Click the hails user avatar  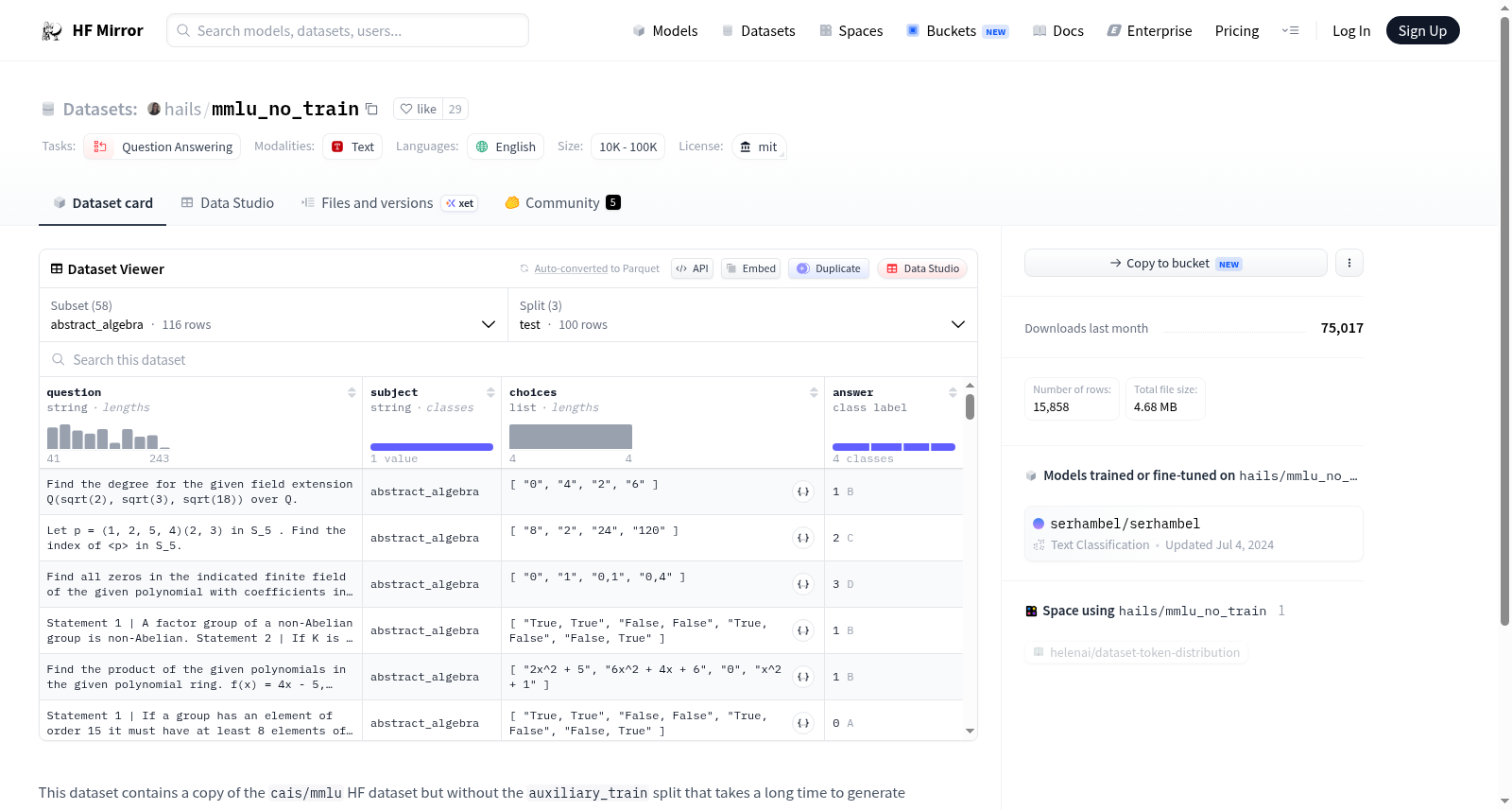[154, 109]
